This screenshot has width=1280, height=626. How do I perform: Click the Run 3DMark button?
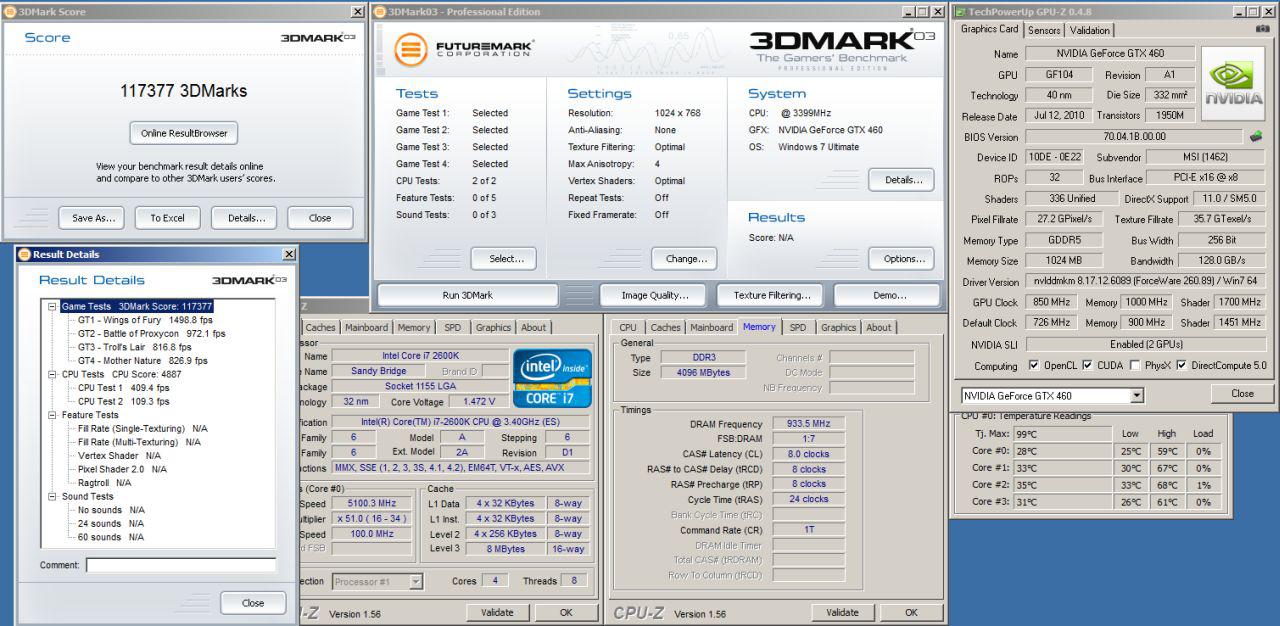[x=468, y=295]
